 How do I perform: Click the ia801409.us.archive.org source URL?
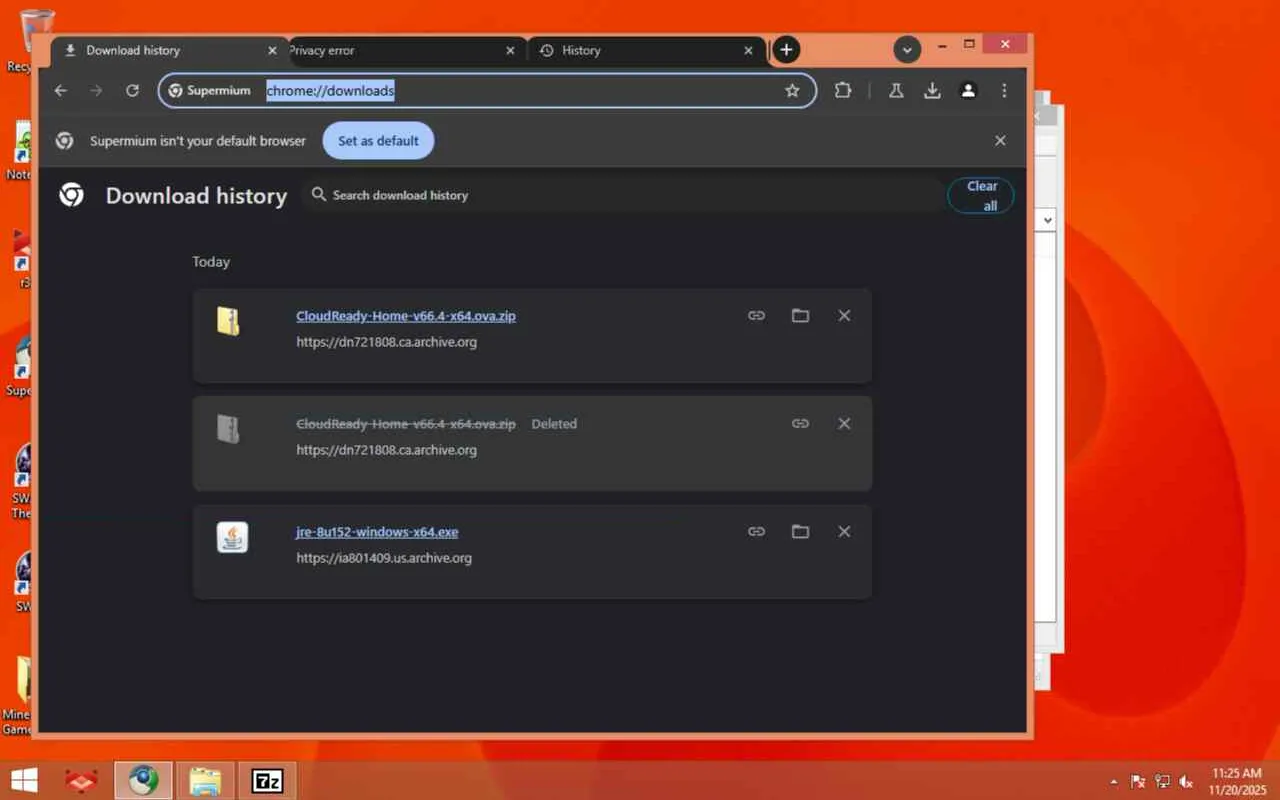(x=384, y=558)
